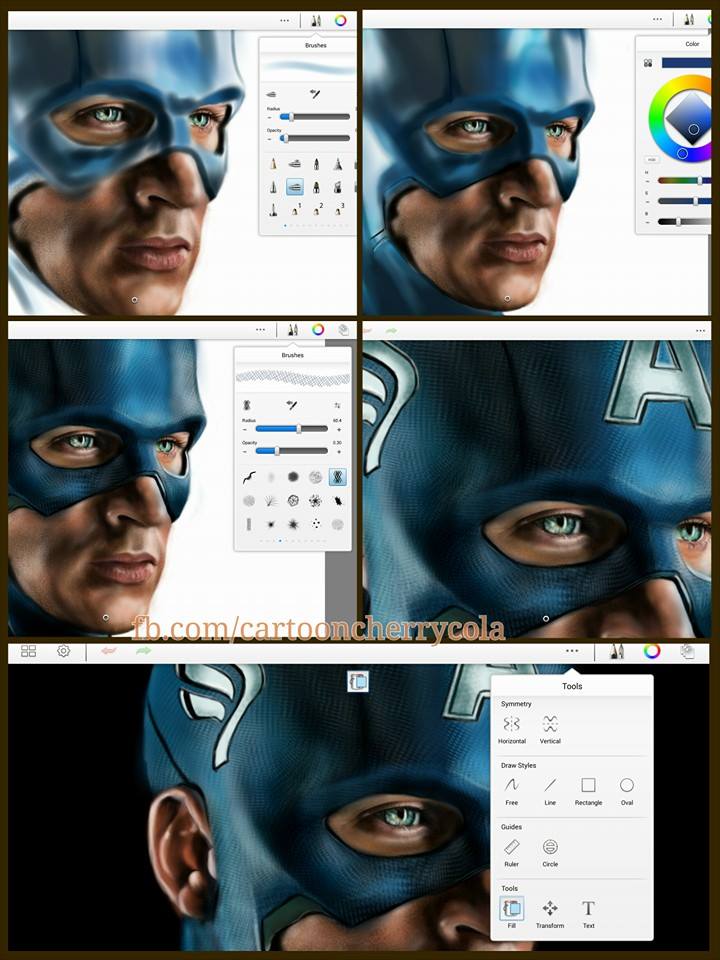
Task: Select the dark round sponge brush
Action: tap(293, 477)
